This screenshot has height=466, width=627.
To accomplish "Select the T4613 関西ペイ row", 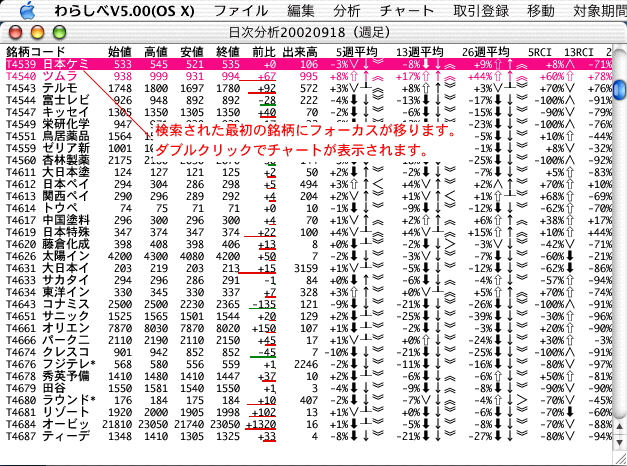I will click(x=309, y=196).
